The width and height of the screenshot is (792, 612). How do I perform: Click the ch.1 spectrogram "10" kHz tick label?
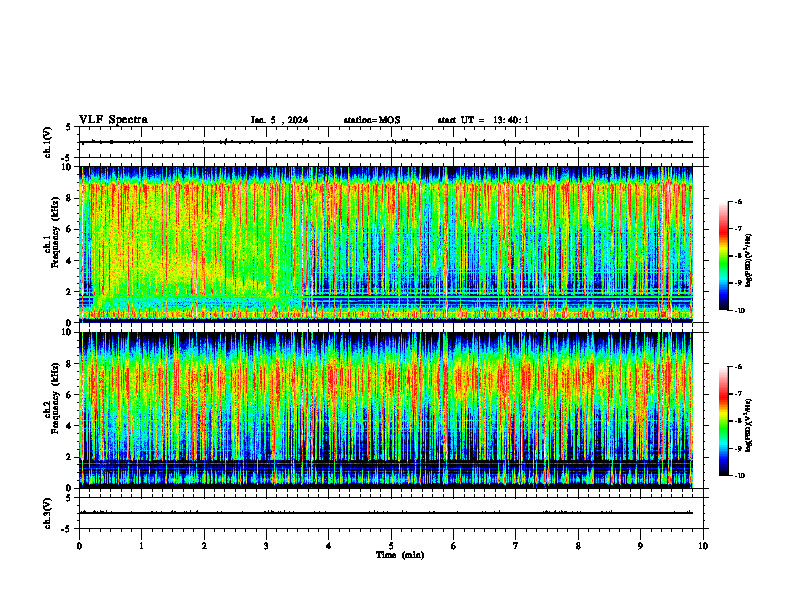68,167
